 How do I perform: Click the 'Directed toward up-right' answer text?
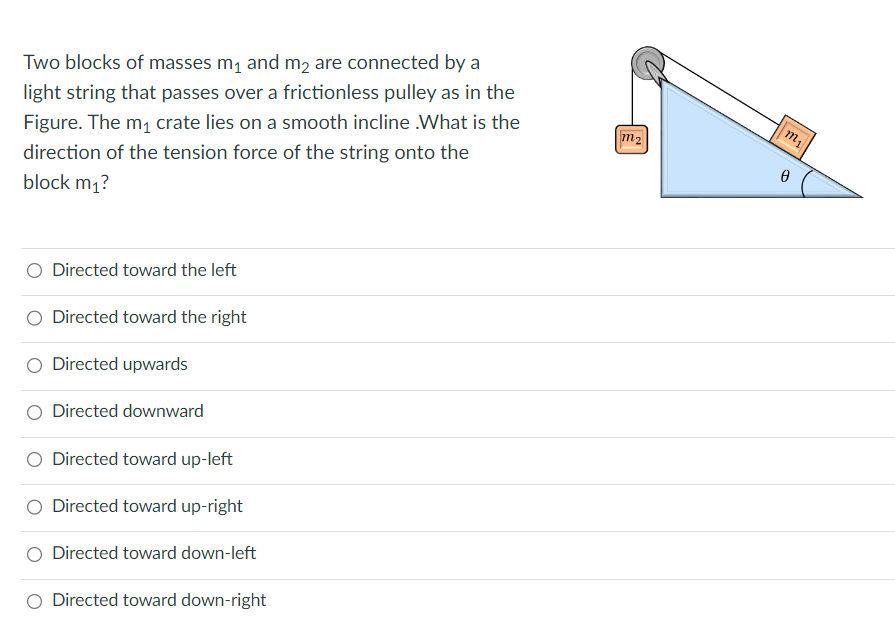[146, 506]
